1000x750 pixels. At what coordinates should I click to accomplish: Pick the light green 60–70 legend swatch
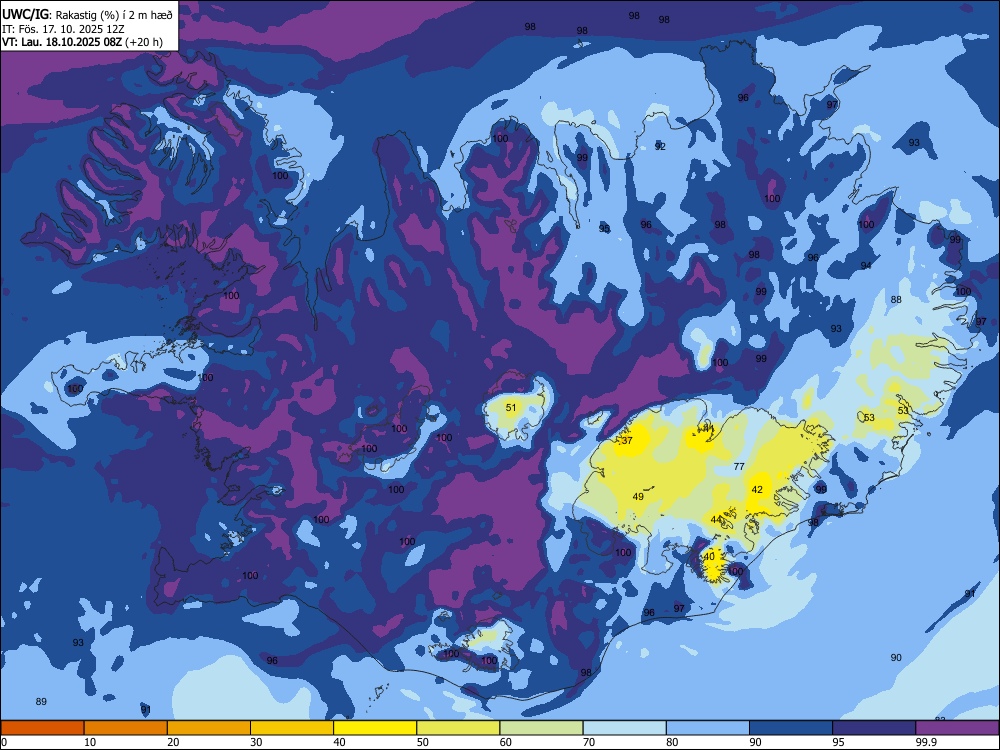541,728
